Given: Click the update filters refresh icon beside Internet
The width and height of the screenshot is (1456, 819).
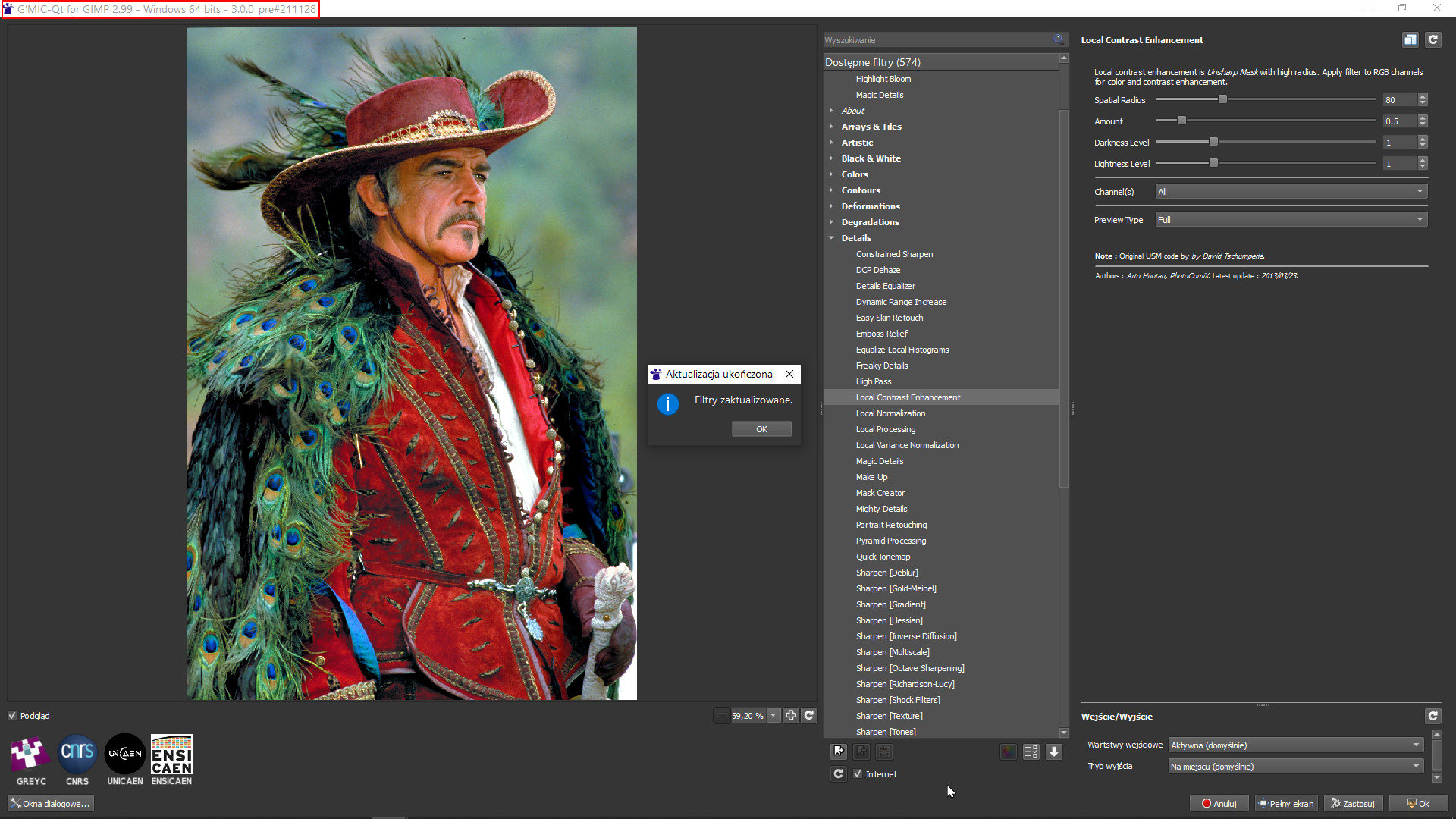Looking at the screenshot, I should [838, 773].
